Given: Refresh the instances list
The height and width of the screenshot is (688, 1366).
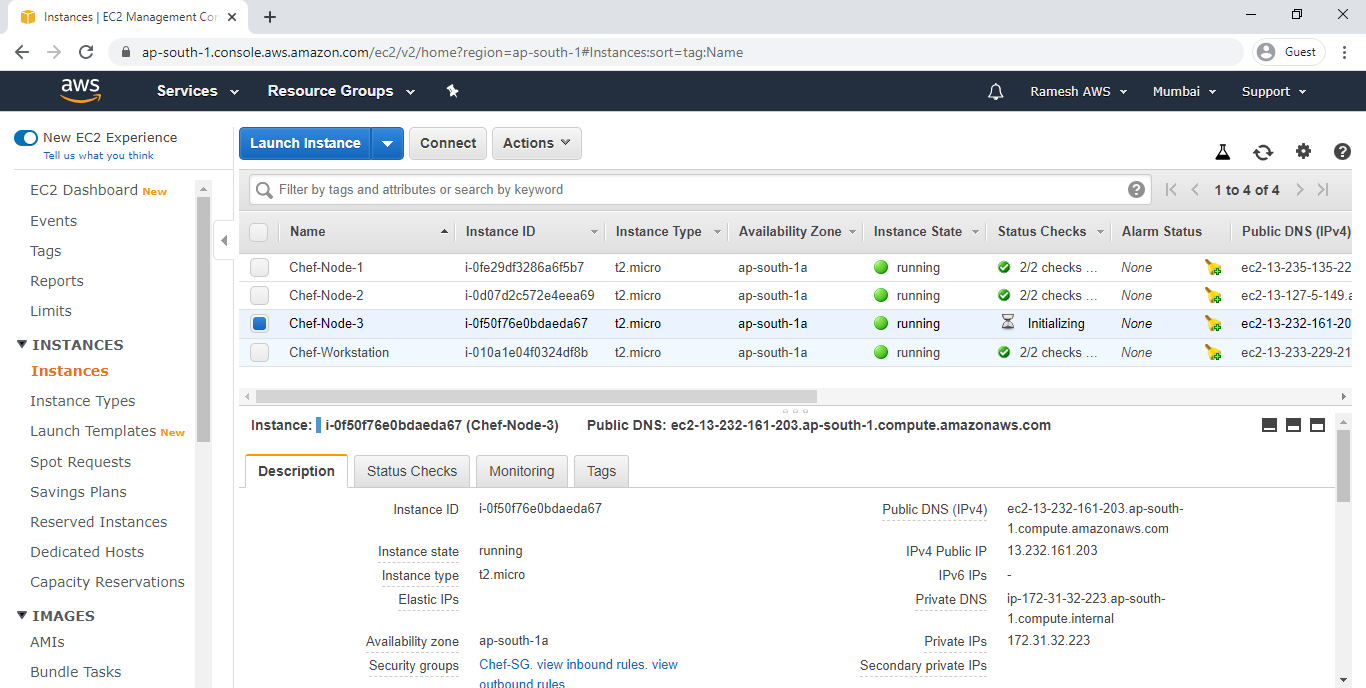Looking at the screenshot, I should pos(1263,152).
